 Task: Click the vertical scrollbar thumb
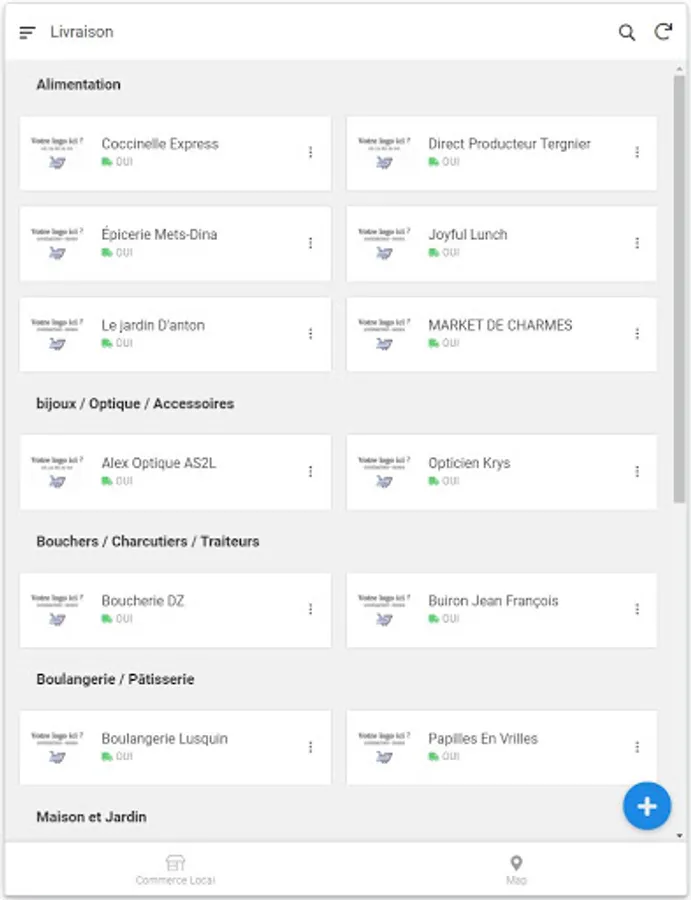pyautogui.click(x=679, y=290)
